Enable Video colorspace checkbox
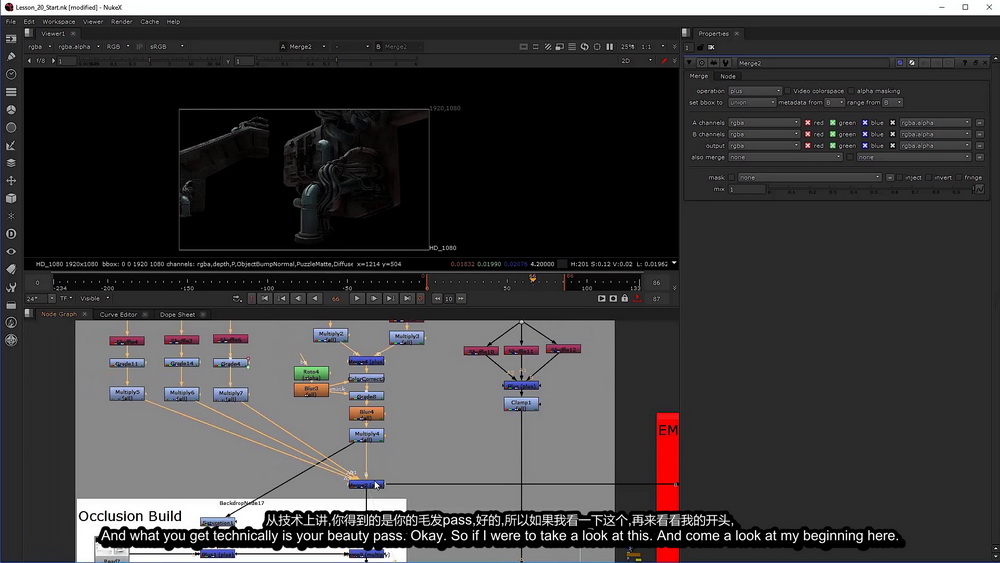Image resolution: width=1000 pixels, height=563 pixels. click(788, 91)
